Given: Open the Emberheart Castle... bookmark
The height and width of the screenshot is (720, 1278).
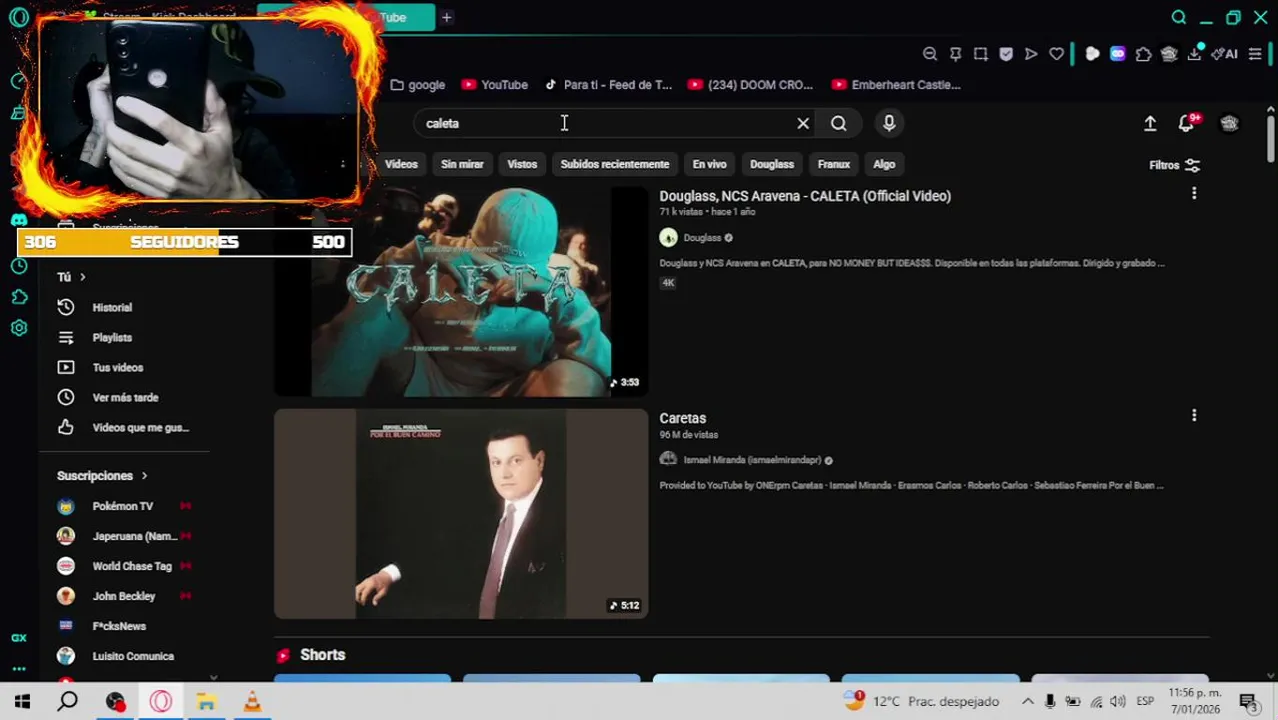Looking at the screenshot, I should (896, 85).
